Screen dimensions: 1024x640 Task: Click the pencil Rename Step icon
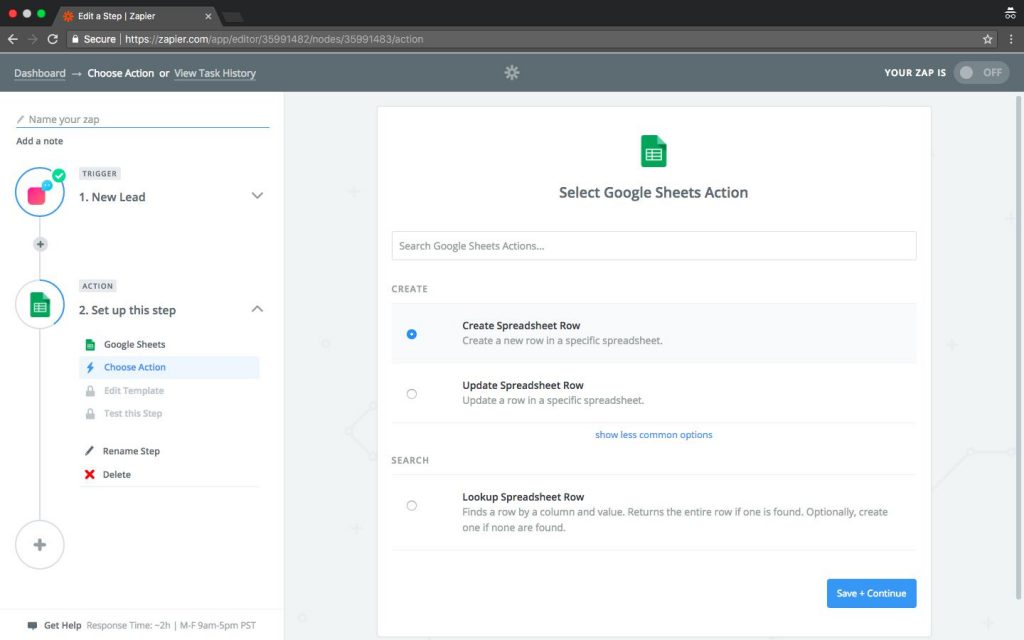[x=89, y=451]
